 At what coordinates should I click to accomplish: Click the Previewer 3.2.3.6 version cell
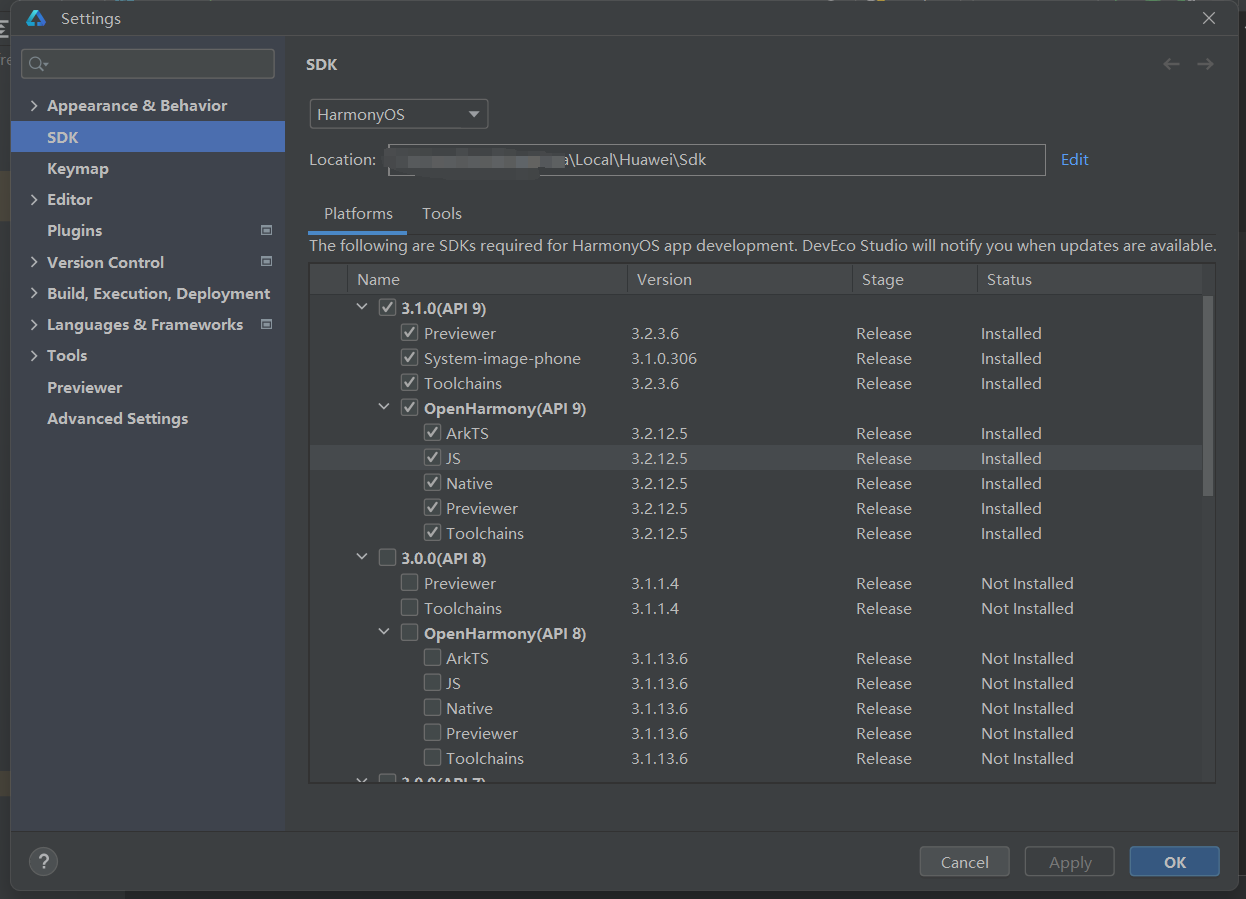655,333
